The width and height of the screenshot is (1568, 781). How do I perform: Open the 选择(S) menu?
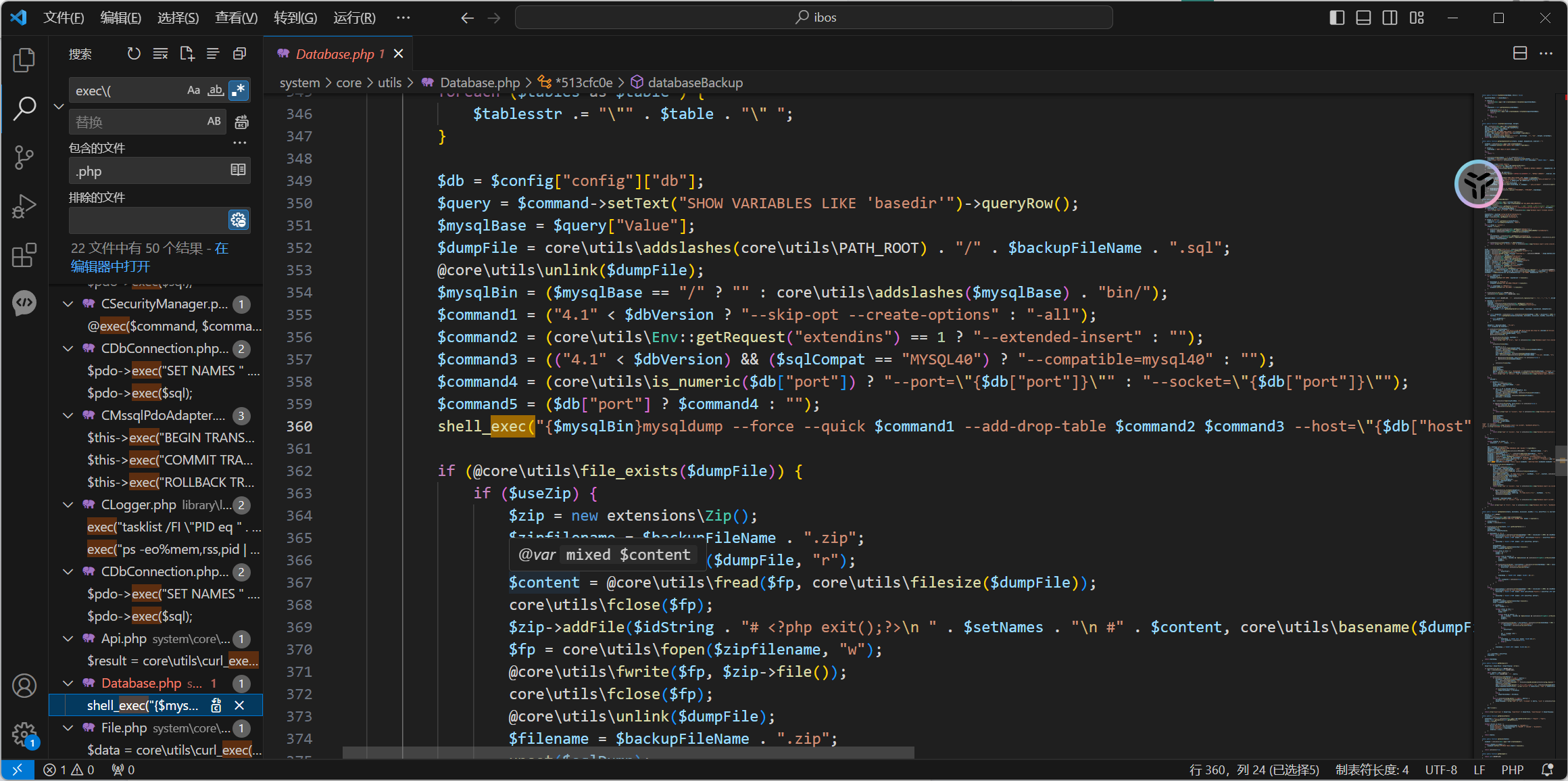point(178,18)
